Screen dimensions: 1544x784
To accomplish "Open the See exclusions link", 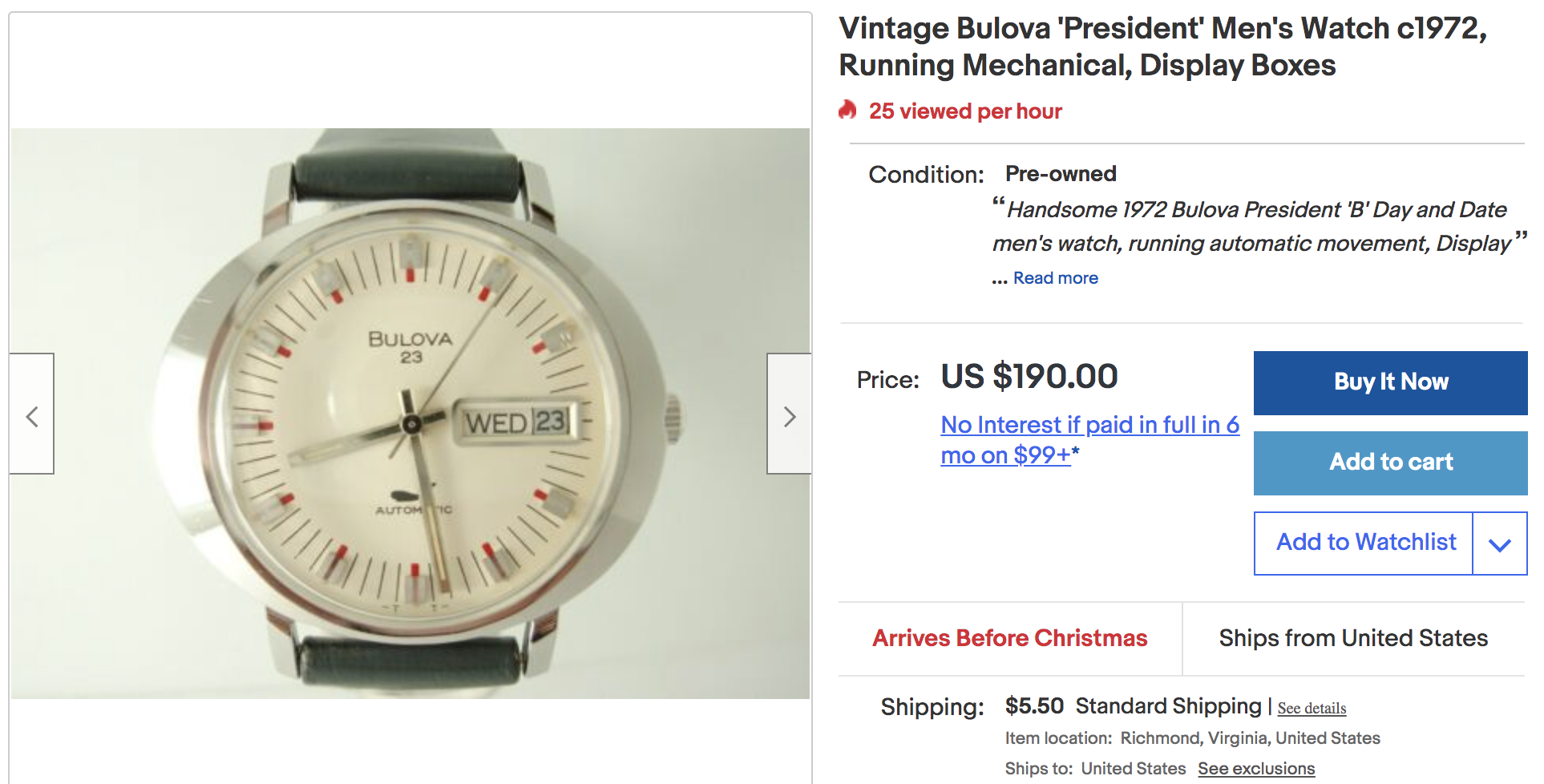I will point(1256,768).
